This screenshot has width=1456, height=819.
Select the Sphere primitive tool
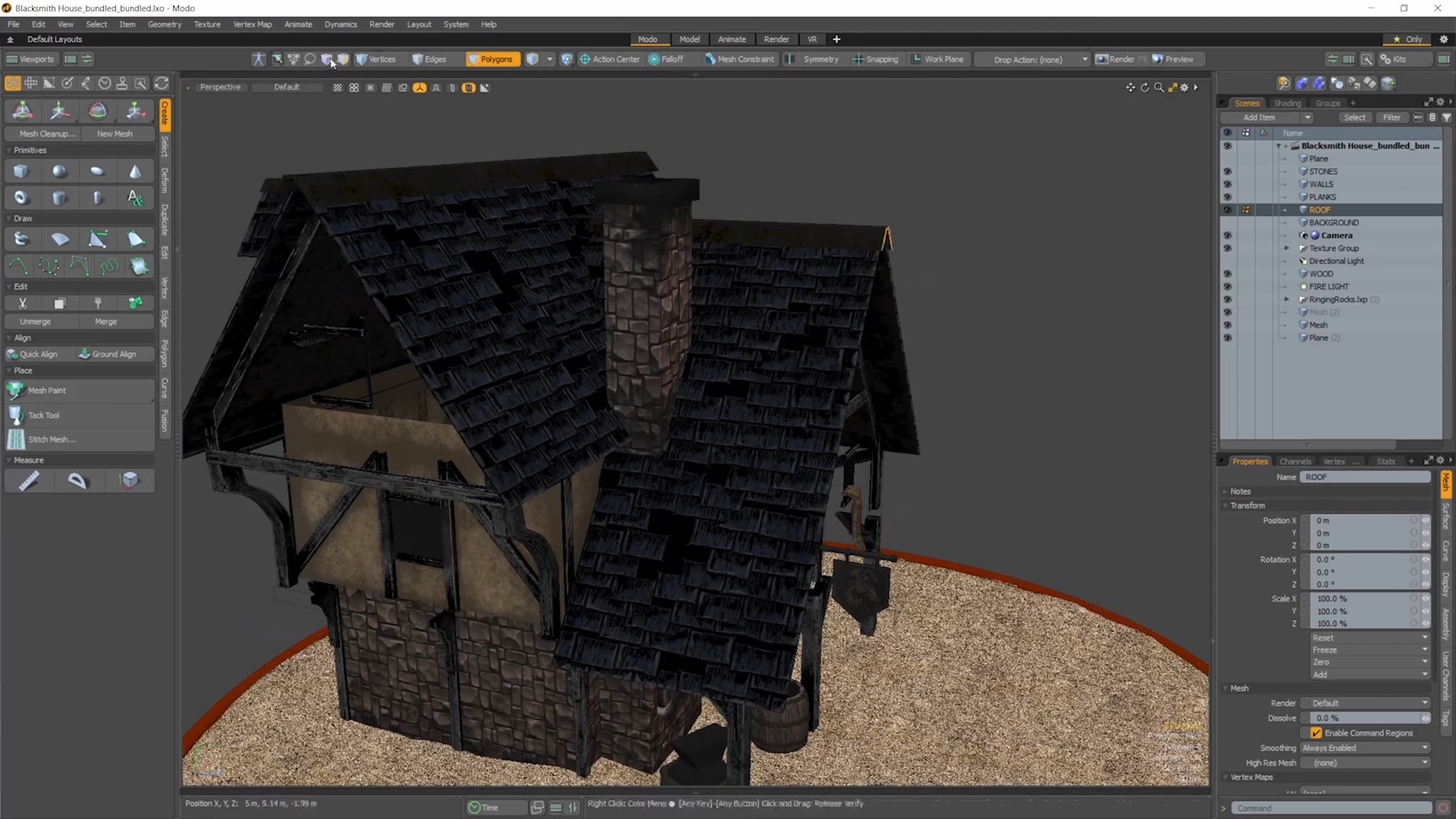pyautogui.click(x=59, y=172)
